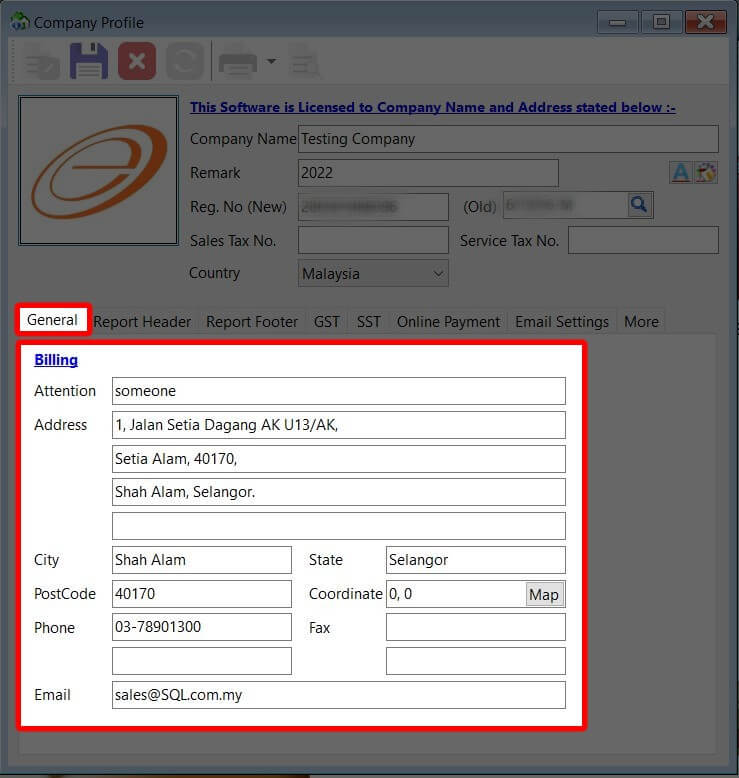Click the empty second Phone field
Viewport: 739px width, 778px height.
202,661
